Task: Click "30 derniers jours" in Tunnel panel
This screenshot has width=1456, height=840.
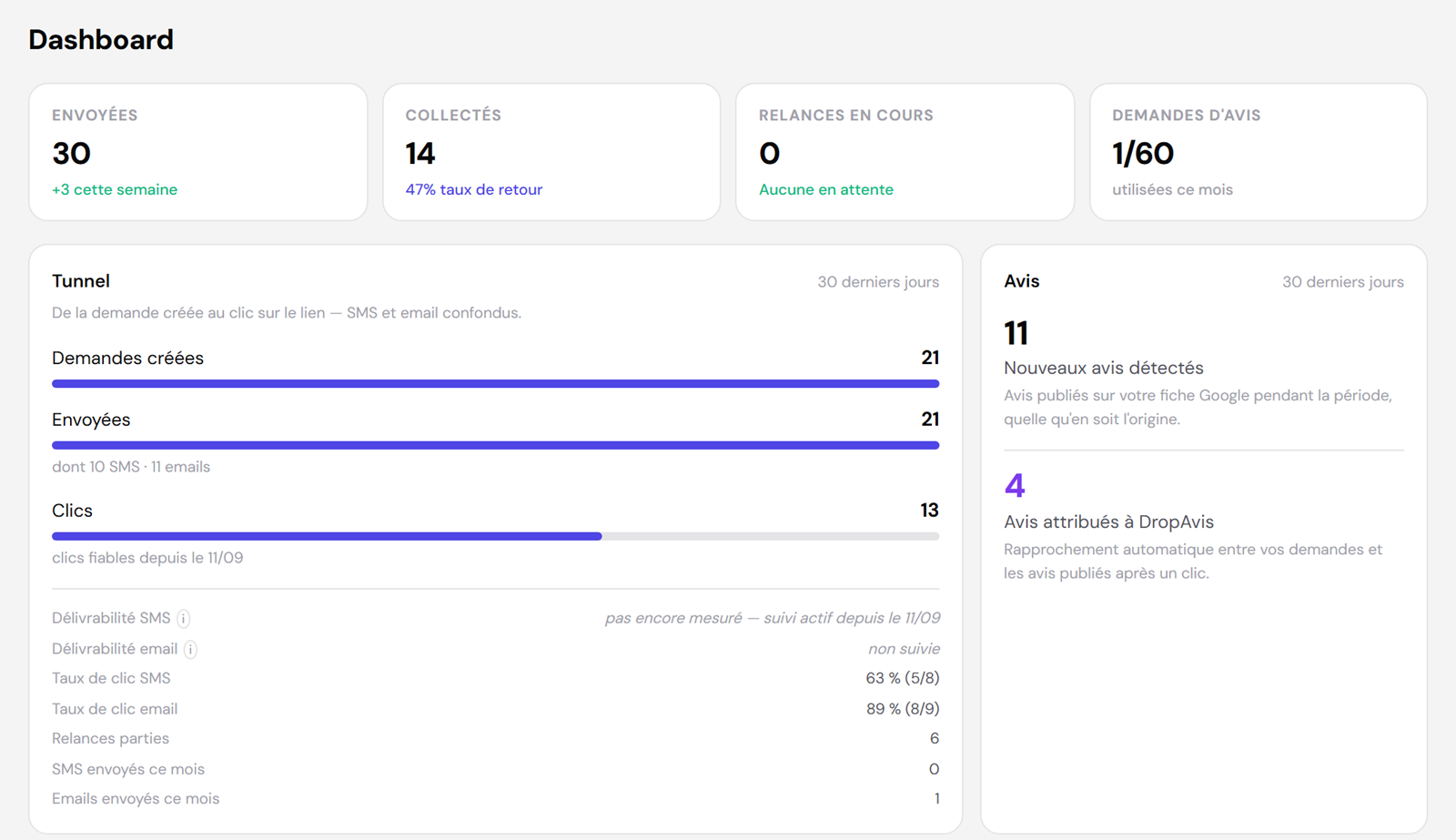Action: click(878, 282)
